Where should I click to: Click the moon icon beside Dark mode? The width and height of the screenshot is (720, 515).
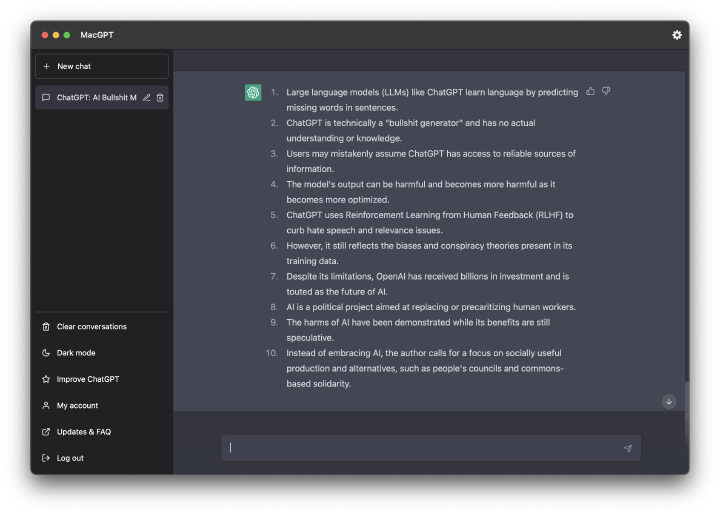46,353
